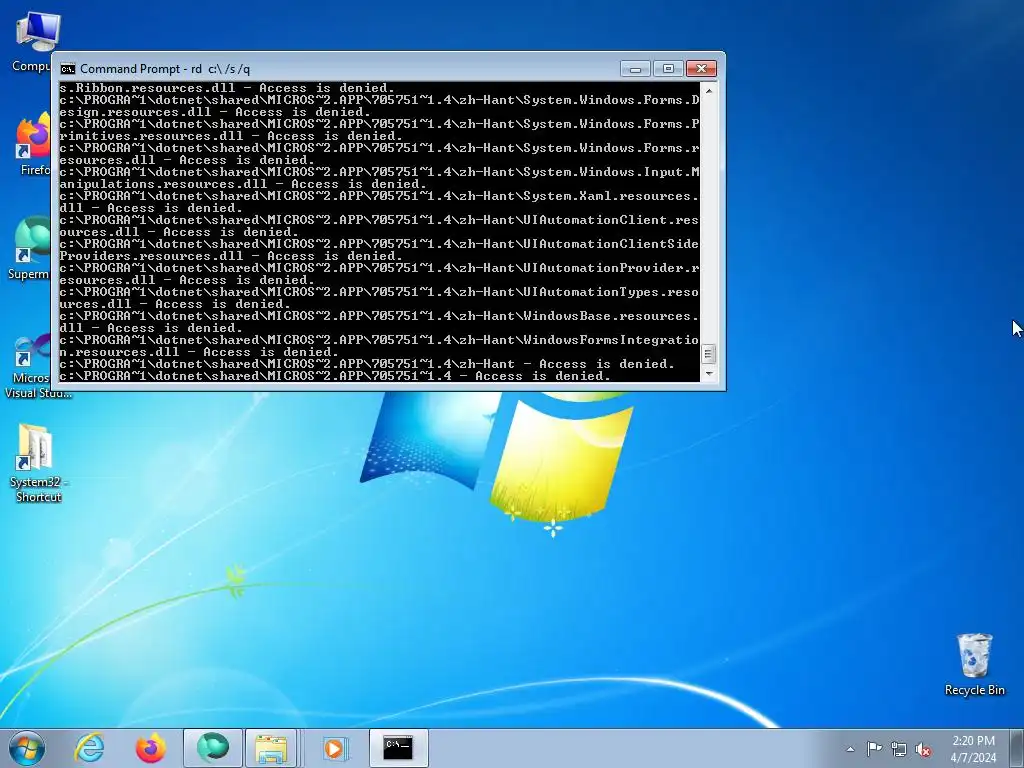
Task: Open the Windows Start menu orb
Action: (27, 748)
